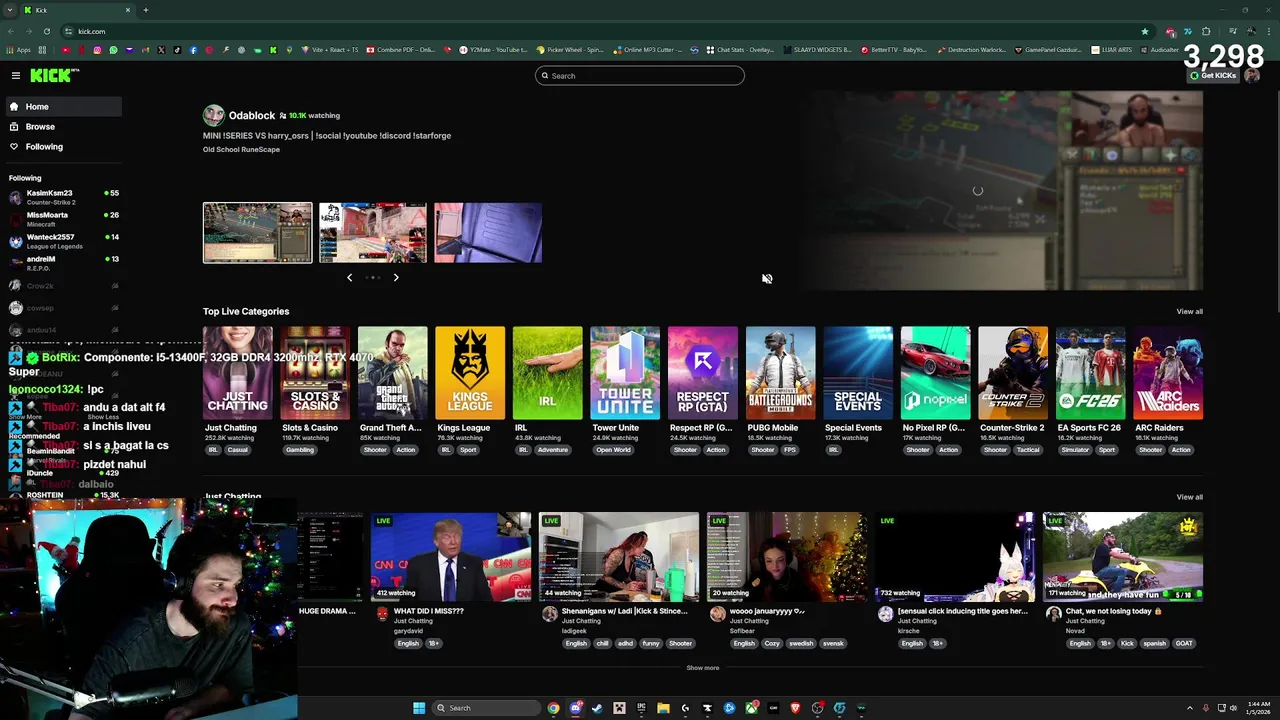The height and width of the screenshot is (720, 1280).
Task: Bookmark page with star icon
Action: pyautogui.click(x=1145, y=31)
